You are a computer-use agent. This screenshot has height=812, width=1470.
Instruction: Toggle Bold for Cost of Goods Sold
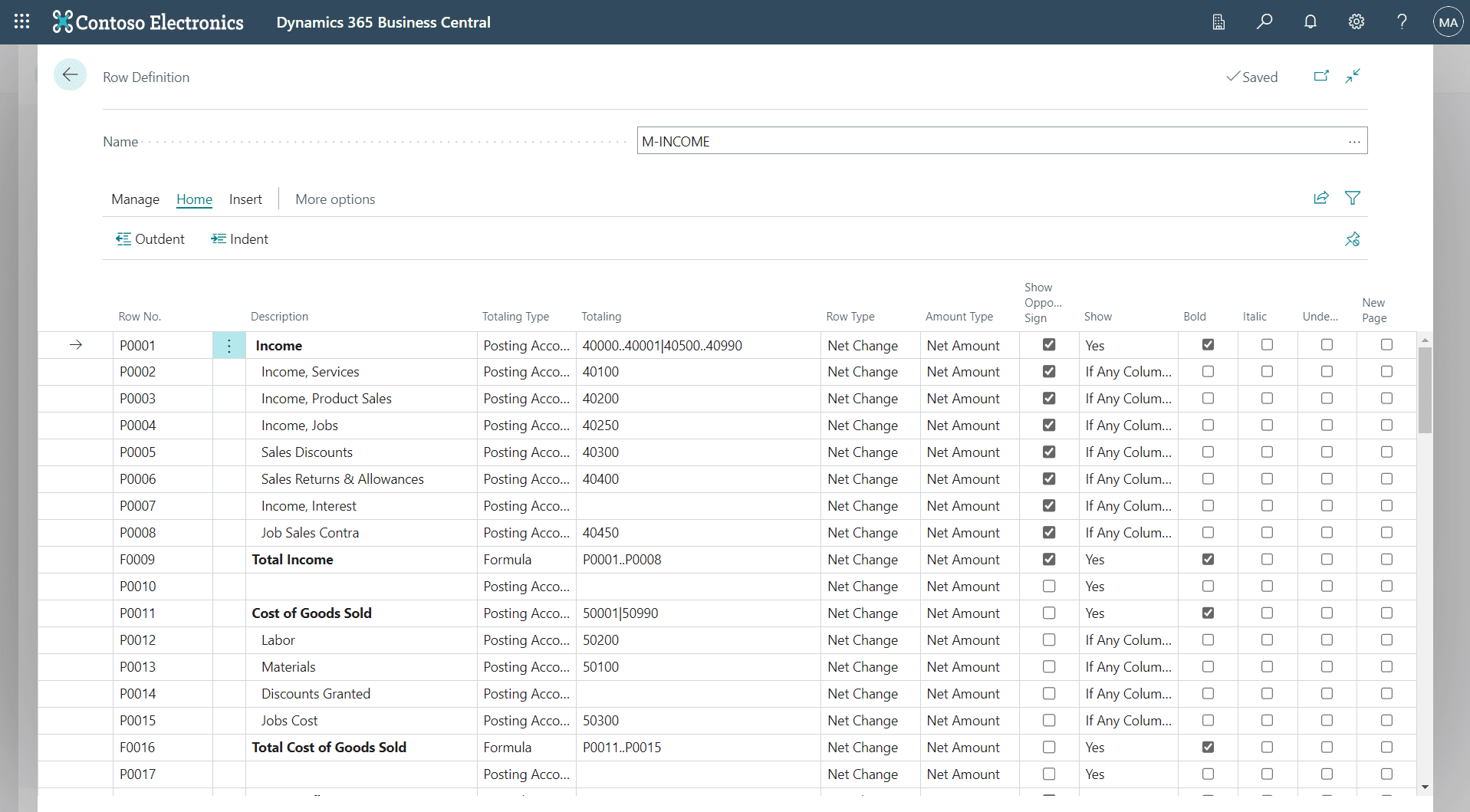coord(1208,613)
